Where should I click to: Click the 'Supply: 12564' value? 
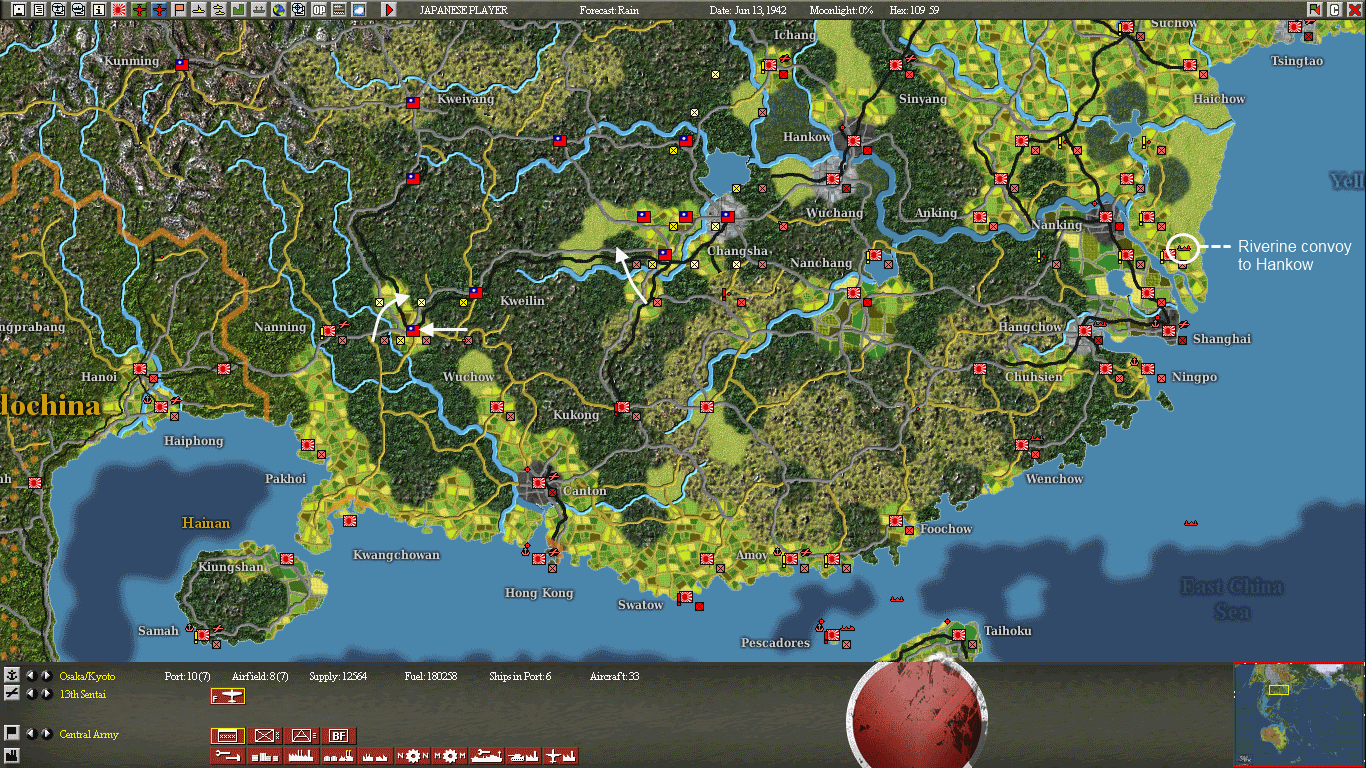[x=339, y=677]
